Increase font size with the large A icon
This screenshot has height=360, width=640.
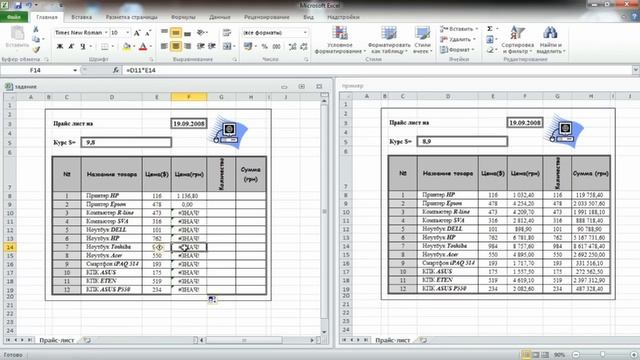(x=137, y=33)
